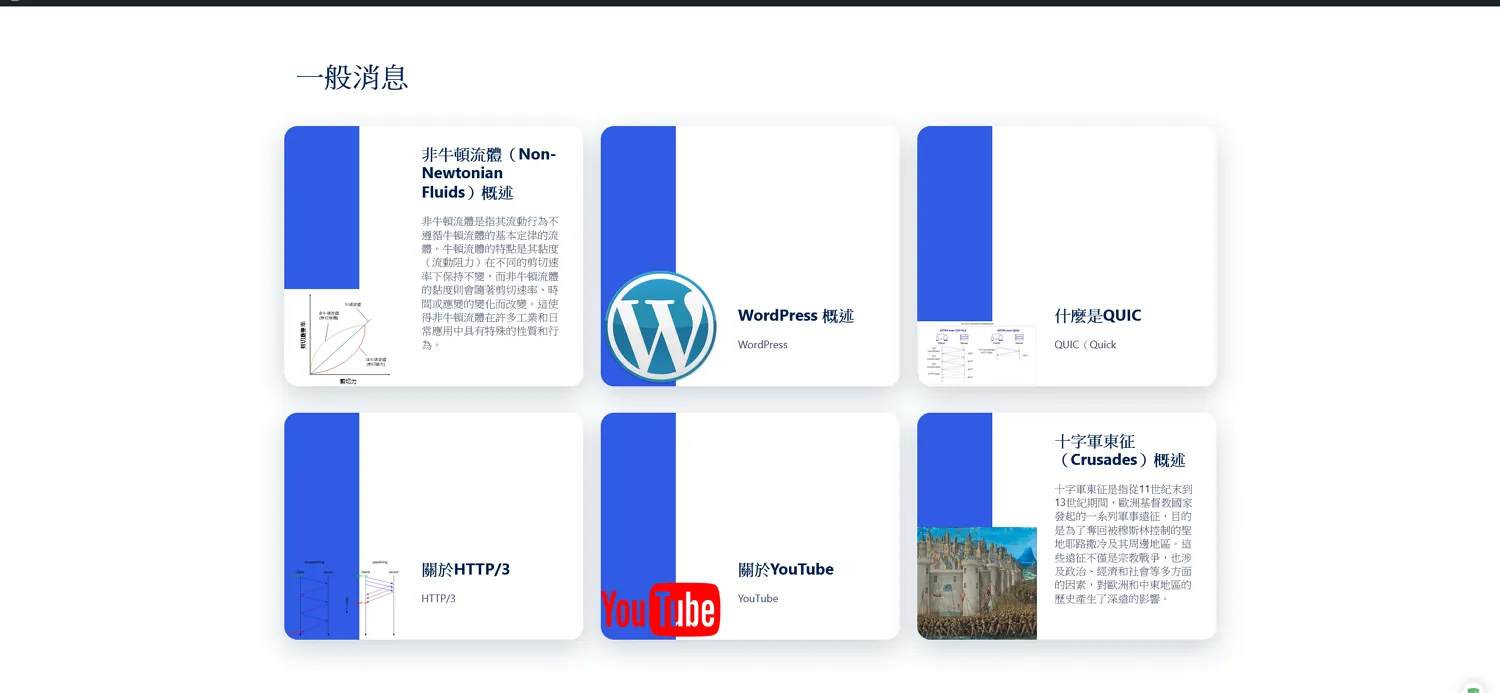Click the non-Newtonian fluids description paragraph
The height and width of the screenshot is (693, 1500).
[x=490, y=282]
